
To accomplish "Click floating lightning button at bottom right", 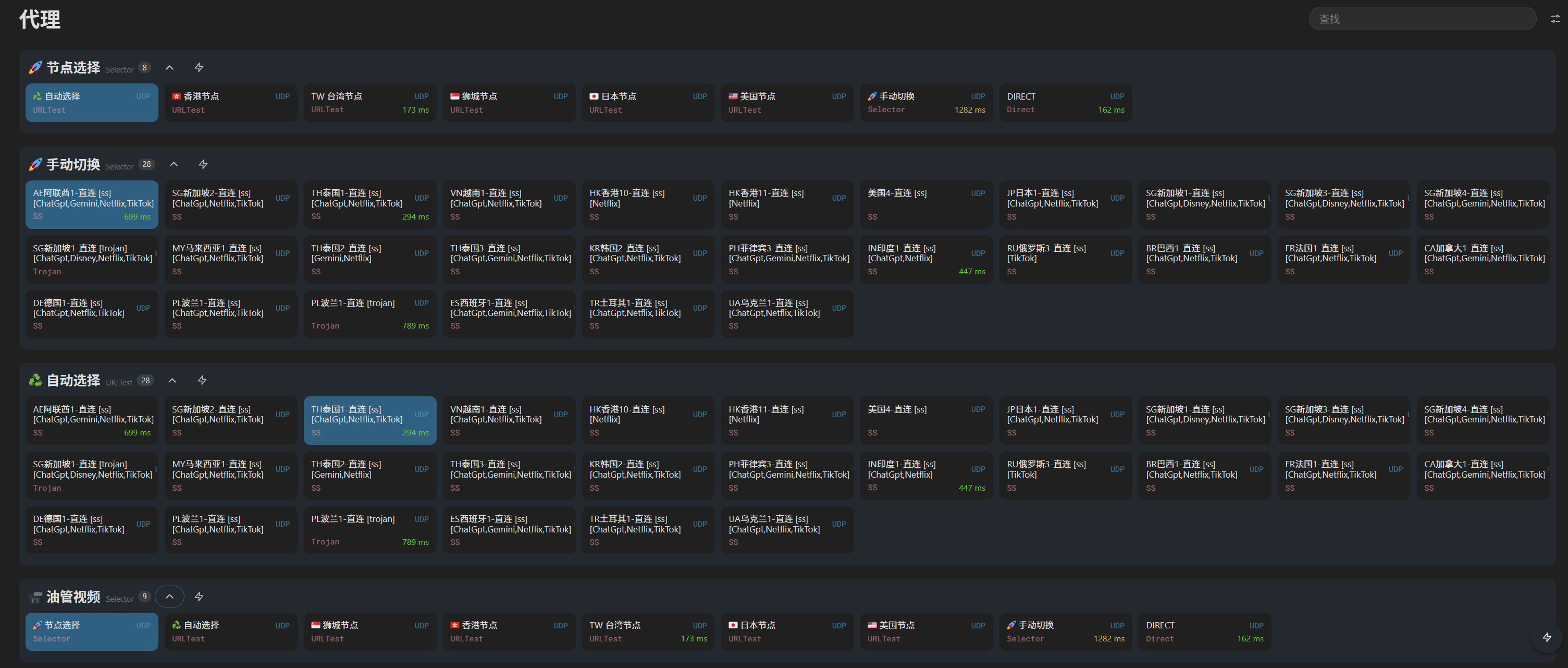I will tap(1546, 638).
